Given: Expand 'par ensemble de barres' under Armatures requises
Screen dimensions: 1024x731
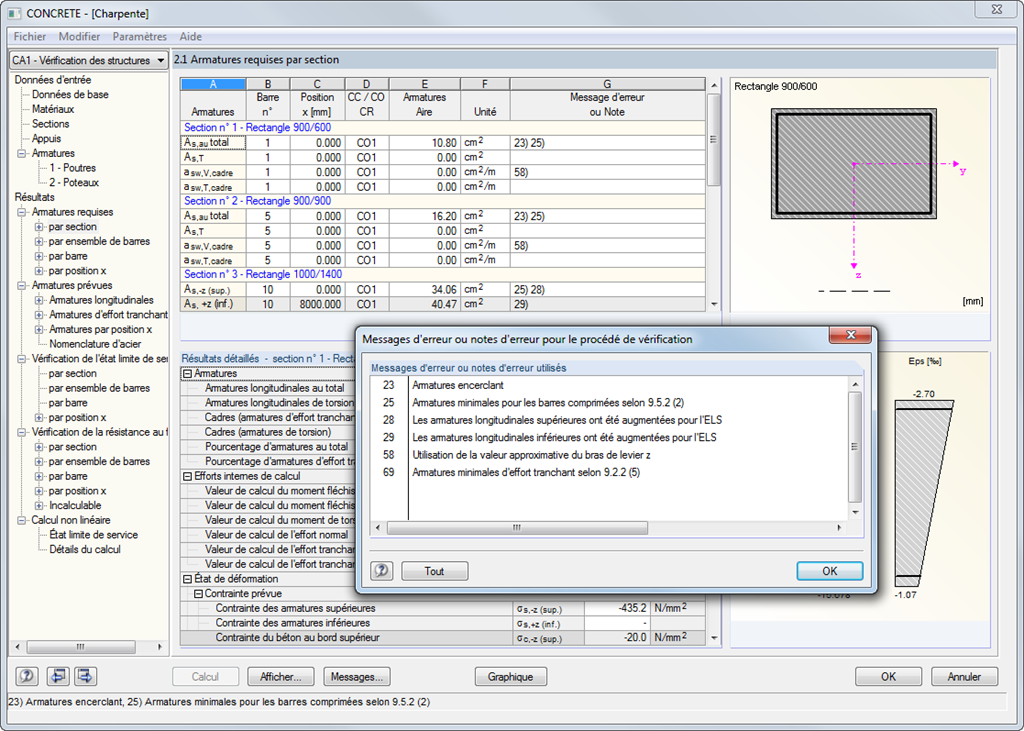Looking at the screenshot, I should (39, 242).
